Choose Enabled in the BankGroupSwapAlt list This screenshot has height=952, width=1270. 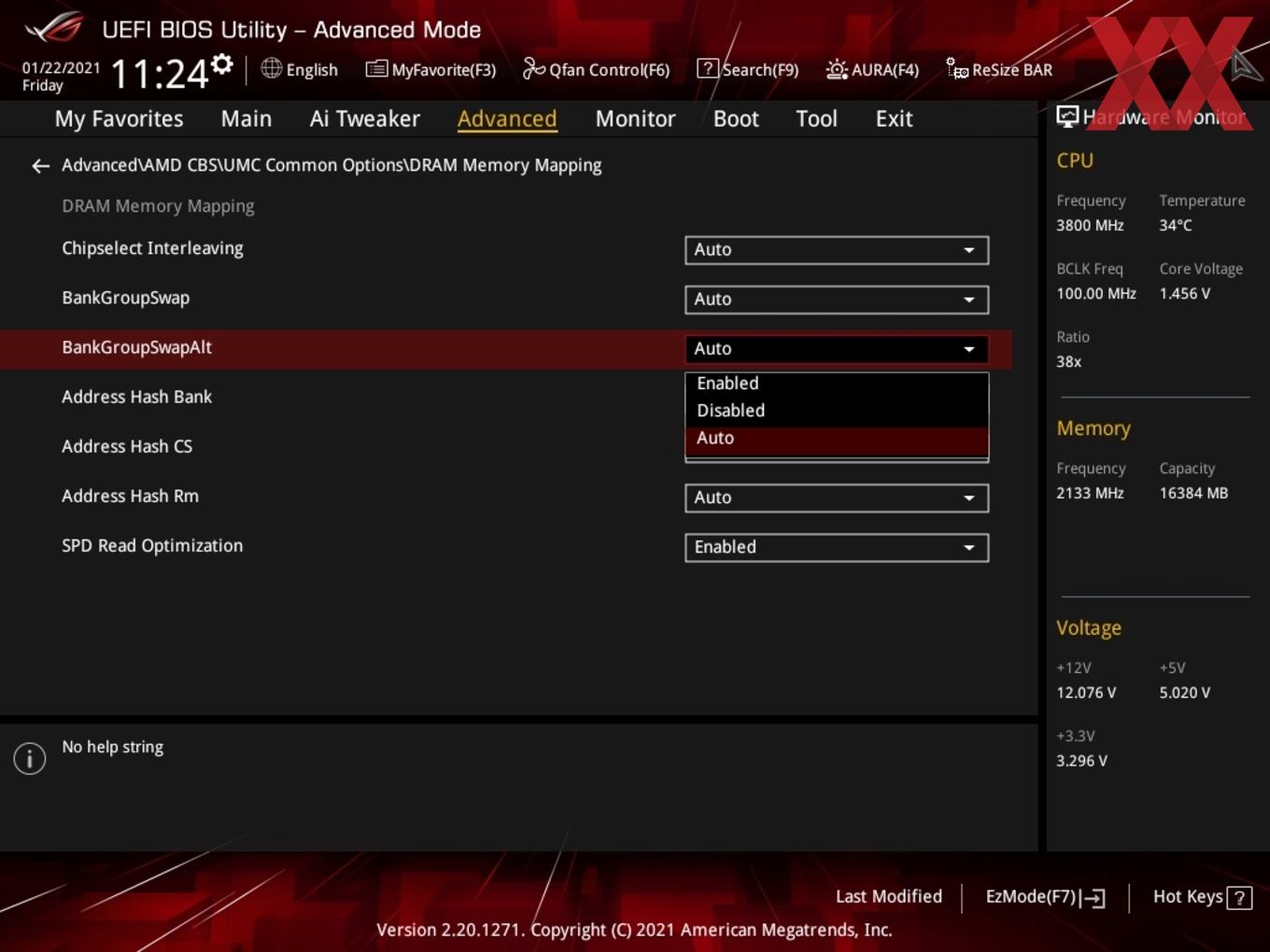837,384
